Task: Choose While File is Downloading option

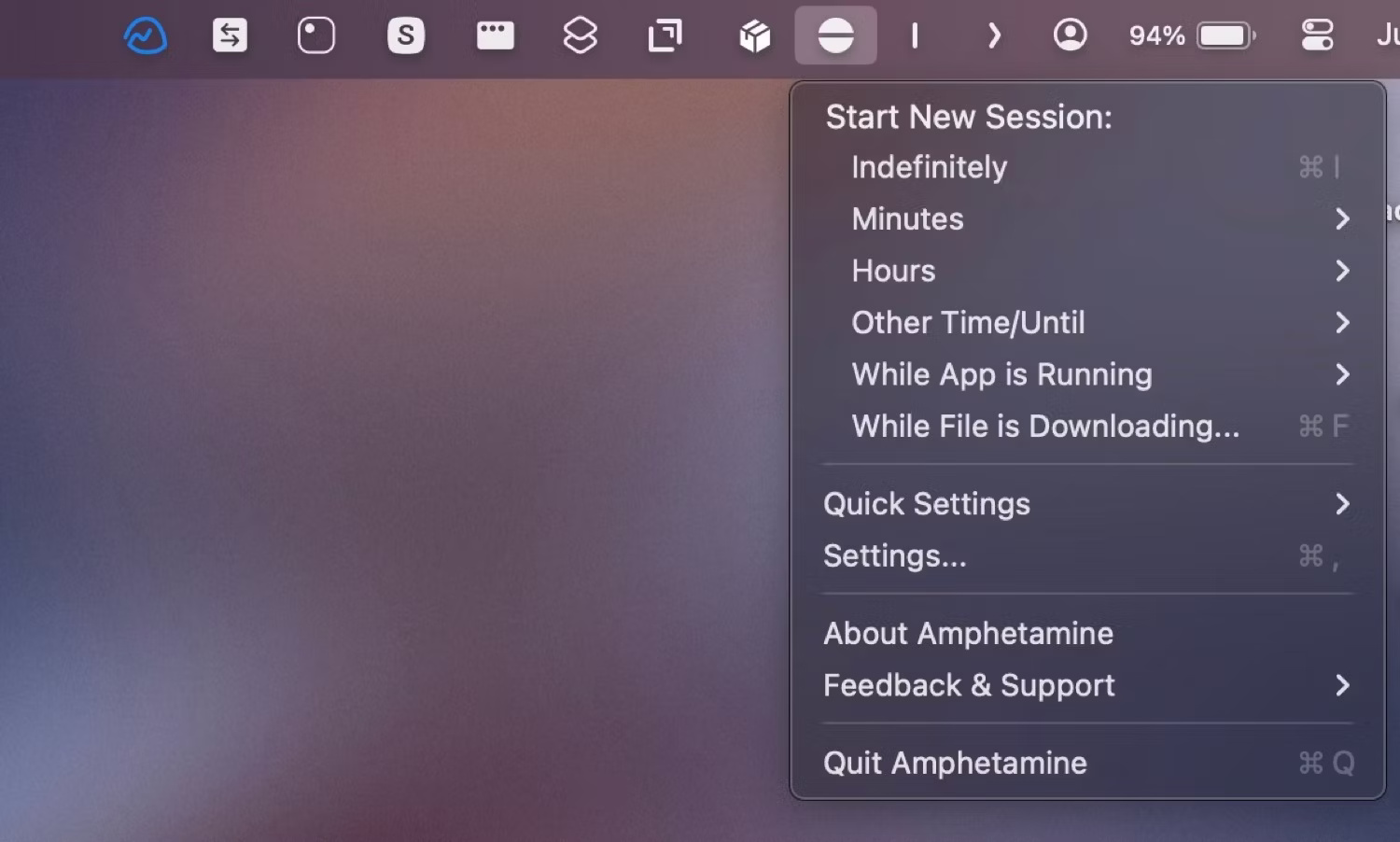Action: pos(1045,427)
